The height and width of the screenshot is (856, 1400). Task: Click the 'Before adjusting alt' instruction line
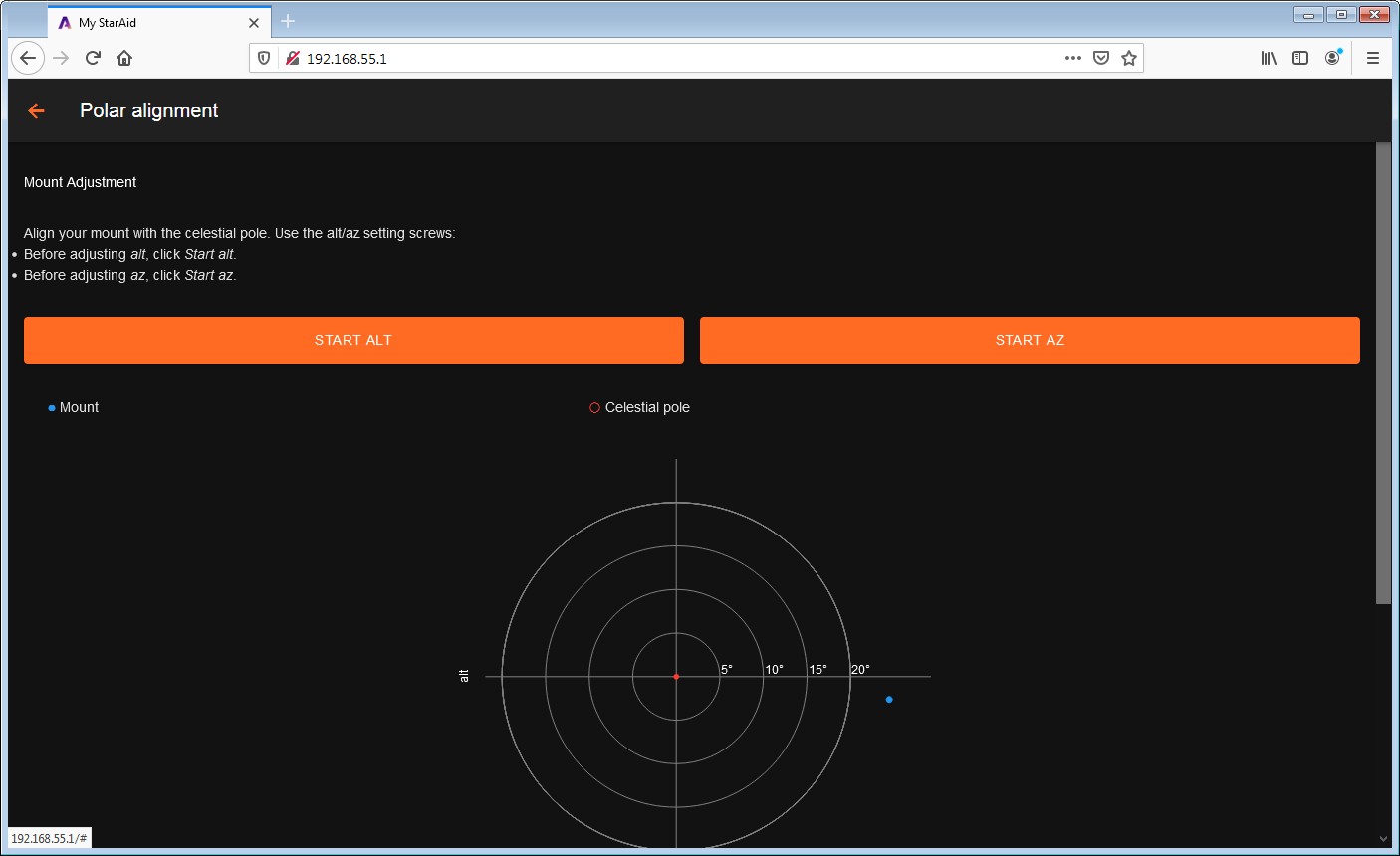(x=129, y=254)
